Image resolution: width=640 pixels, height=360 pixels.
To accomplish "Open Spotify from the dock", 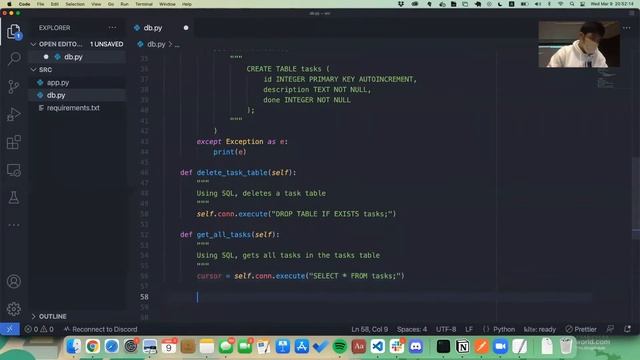I will pos(340,347).
